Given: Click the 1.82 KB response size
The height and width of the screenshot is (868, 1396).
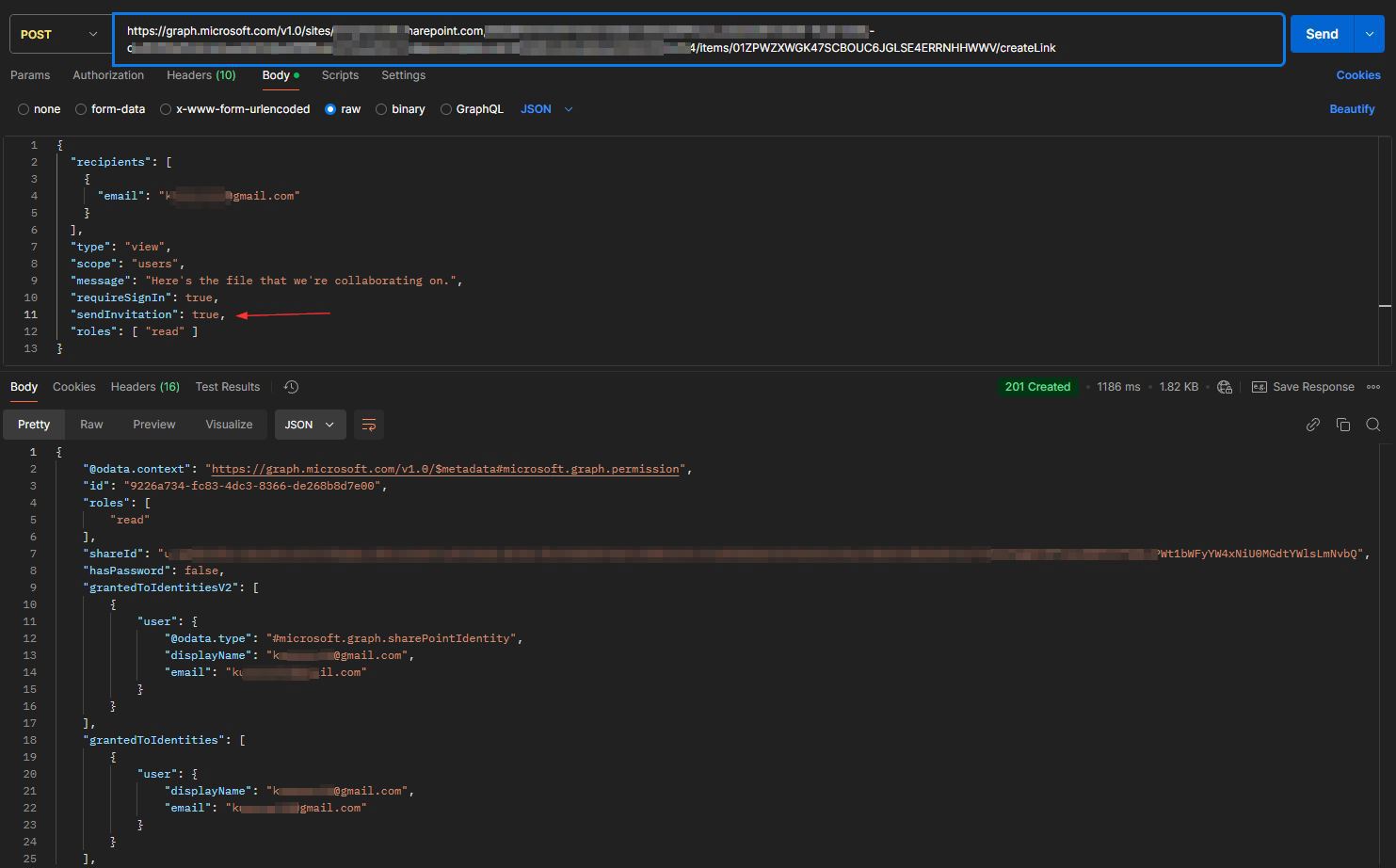Looking at the screenshot, I should (1179, 387).
